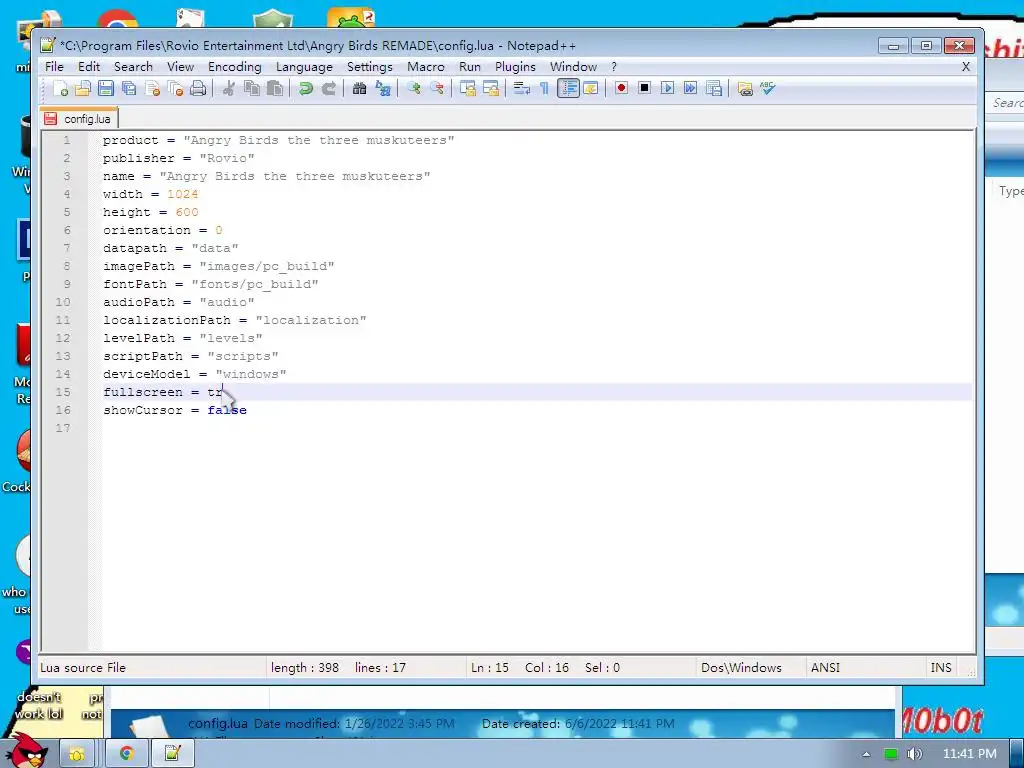Start macro recording with red circle
The width and height of the screenshot is (1024, 768).
click(x=621, y=88)
